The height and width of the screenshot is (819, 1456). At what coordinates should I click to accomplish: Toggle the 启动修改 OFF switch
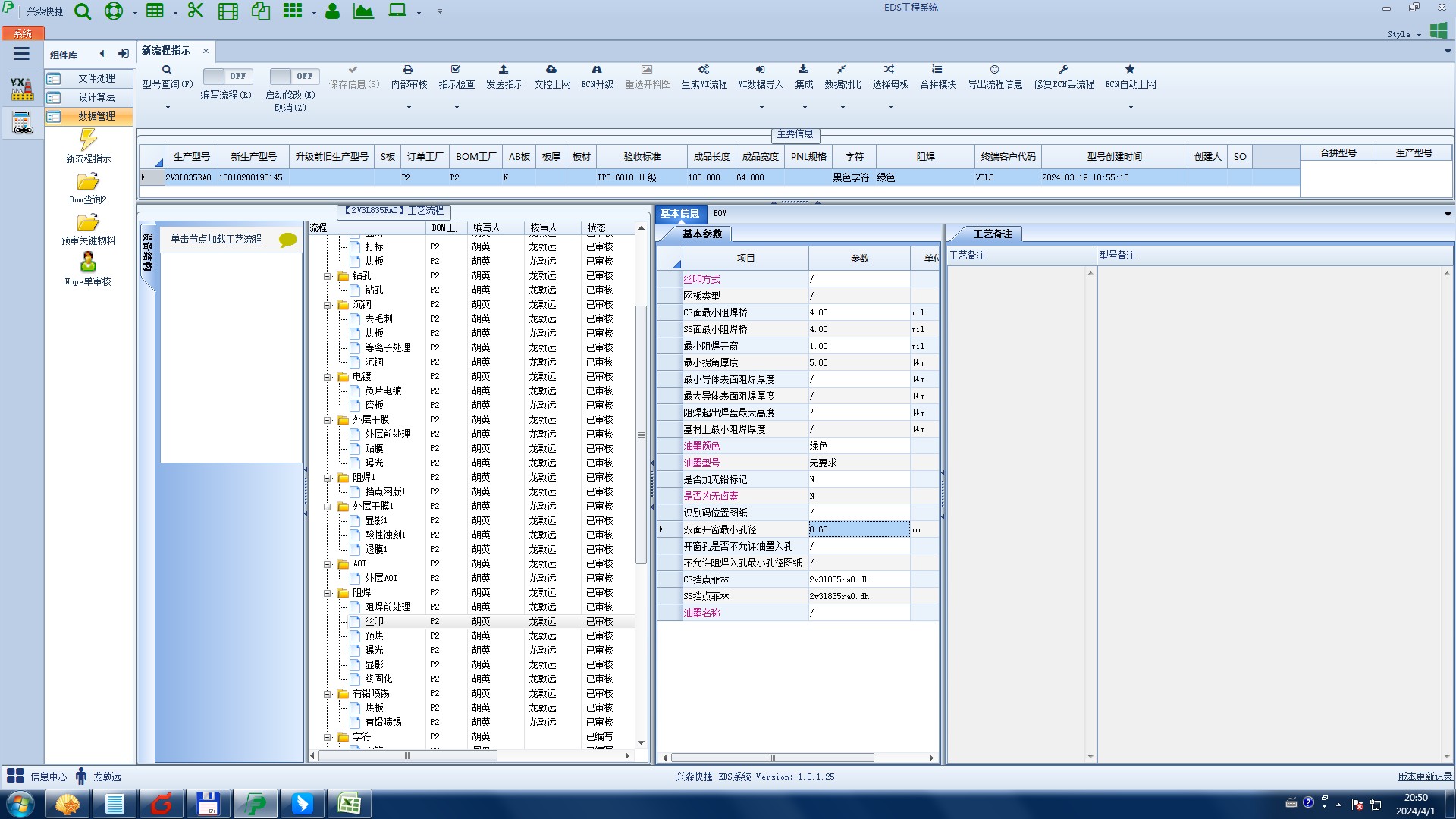coord(293,77)
